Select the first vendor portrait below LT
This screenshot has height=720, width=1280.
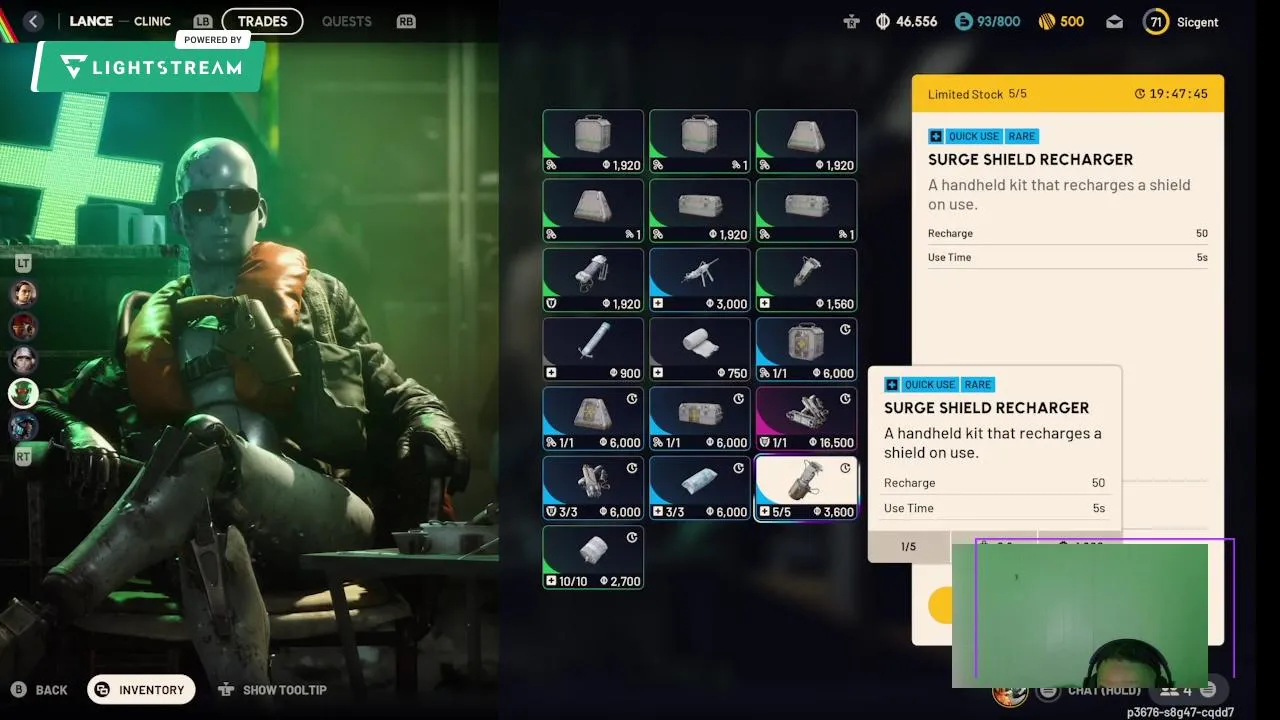(23, 293)
